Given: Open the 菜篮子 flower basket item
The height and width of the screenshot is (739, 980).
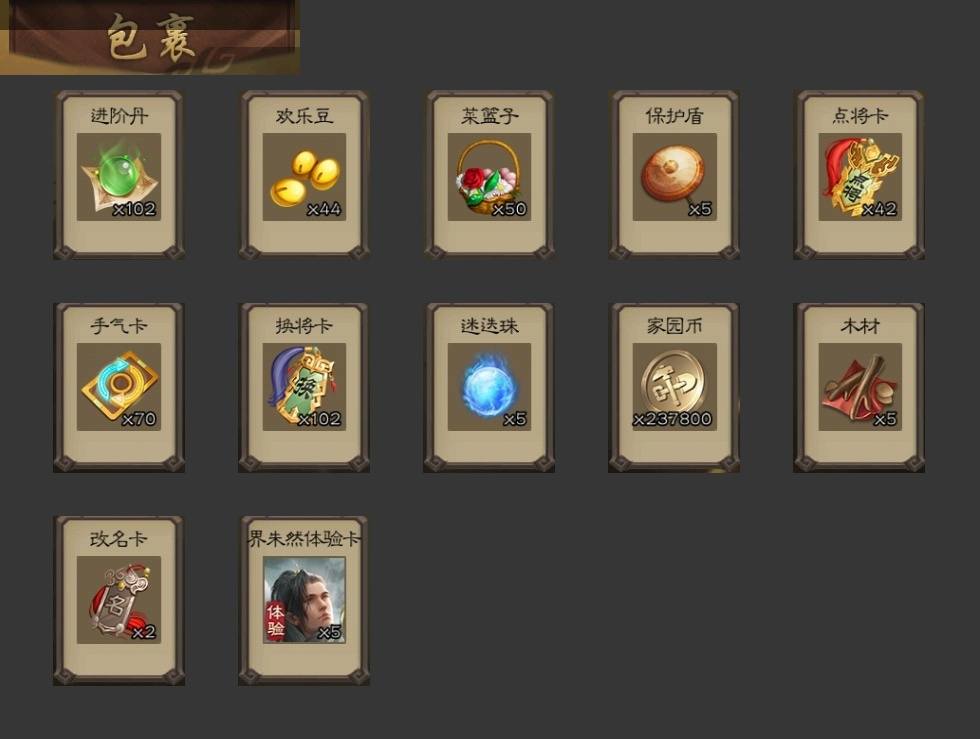Looking at the screenshot, I should click(x=489, y=177).
